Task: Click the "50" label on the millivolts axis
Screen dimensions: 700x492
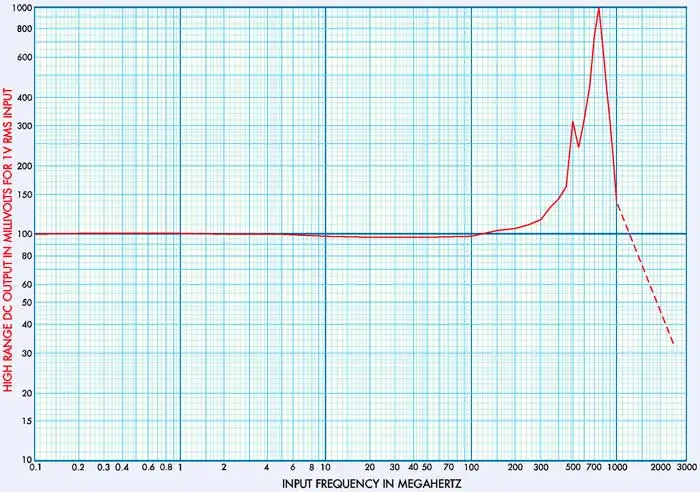Action: coord(27,303)
